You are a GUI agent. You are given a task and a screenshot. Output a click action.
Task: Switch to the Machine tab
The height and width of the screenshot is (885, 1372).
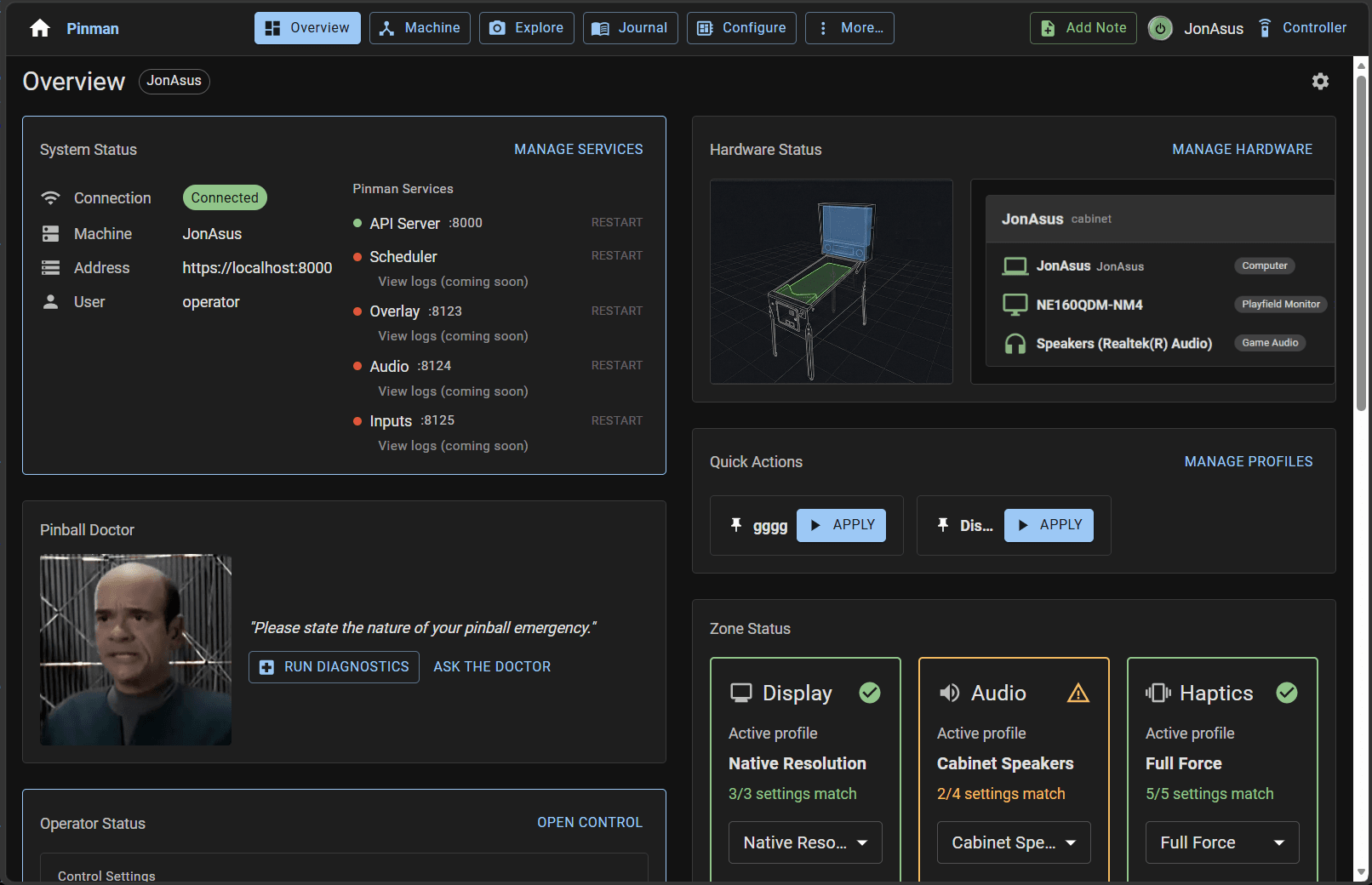click(x=420, y=28)
